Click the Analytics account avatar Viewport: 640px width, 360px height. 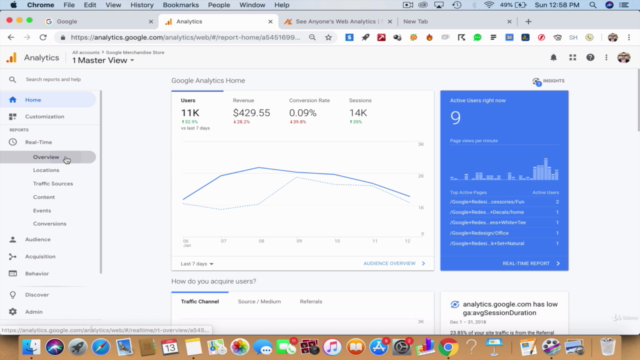pyautogui.click(x=624, y=58)
